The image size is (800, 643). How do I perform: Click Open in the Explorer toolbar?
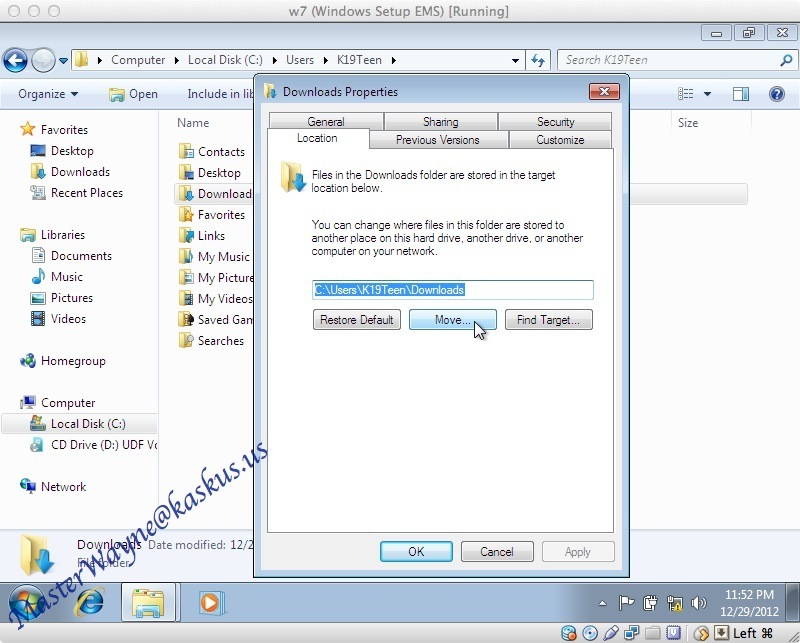coord(134,94)
